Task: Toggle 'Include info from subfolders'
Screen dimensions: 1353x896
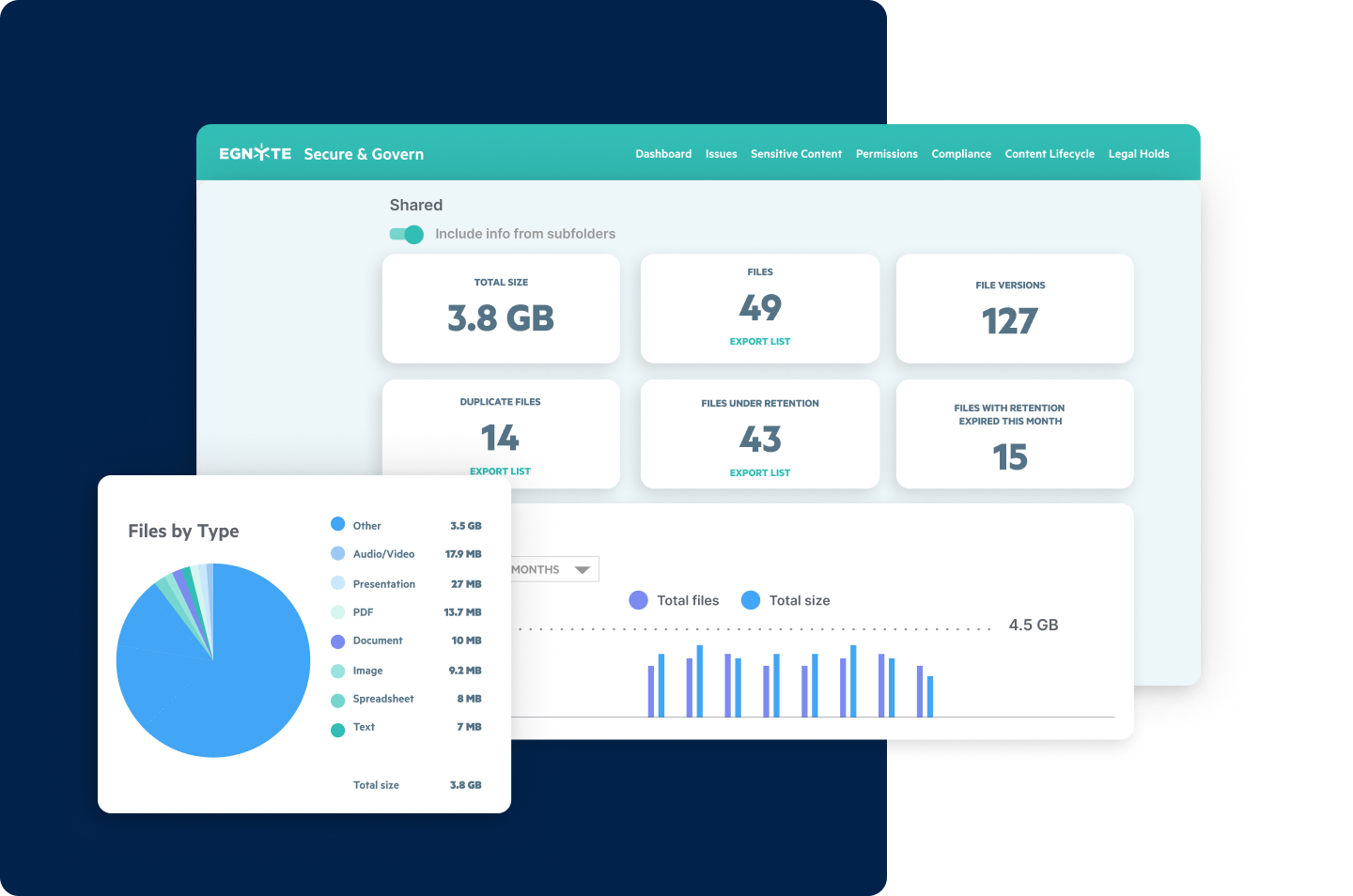Action: click(x=407, y=234)
